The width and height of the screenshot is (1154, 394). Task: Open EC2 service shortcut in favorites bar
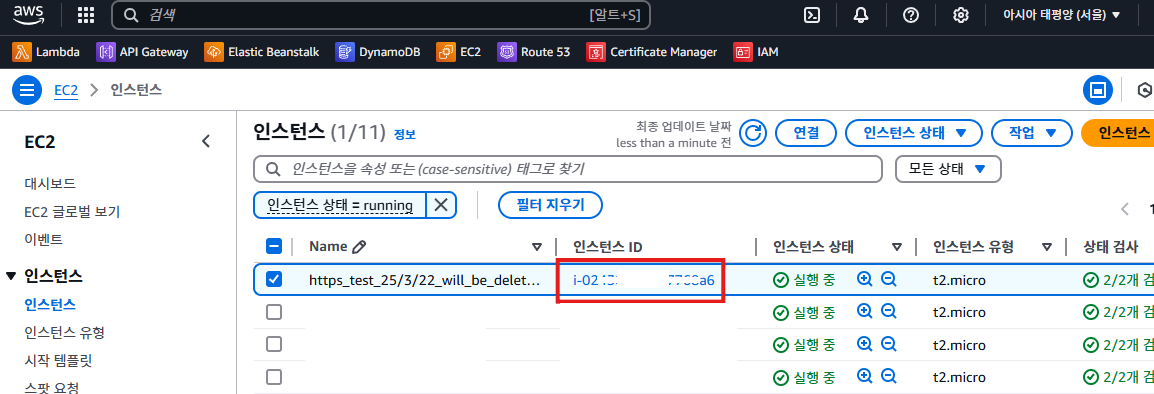(x=459, y=52)
